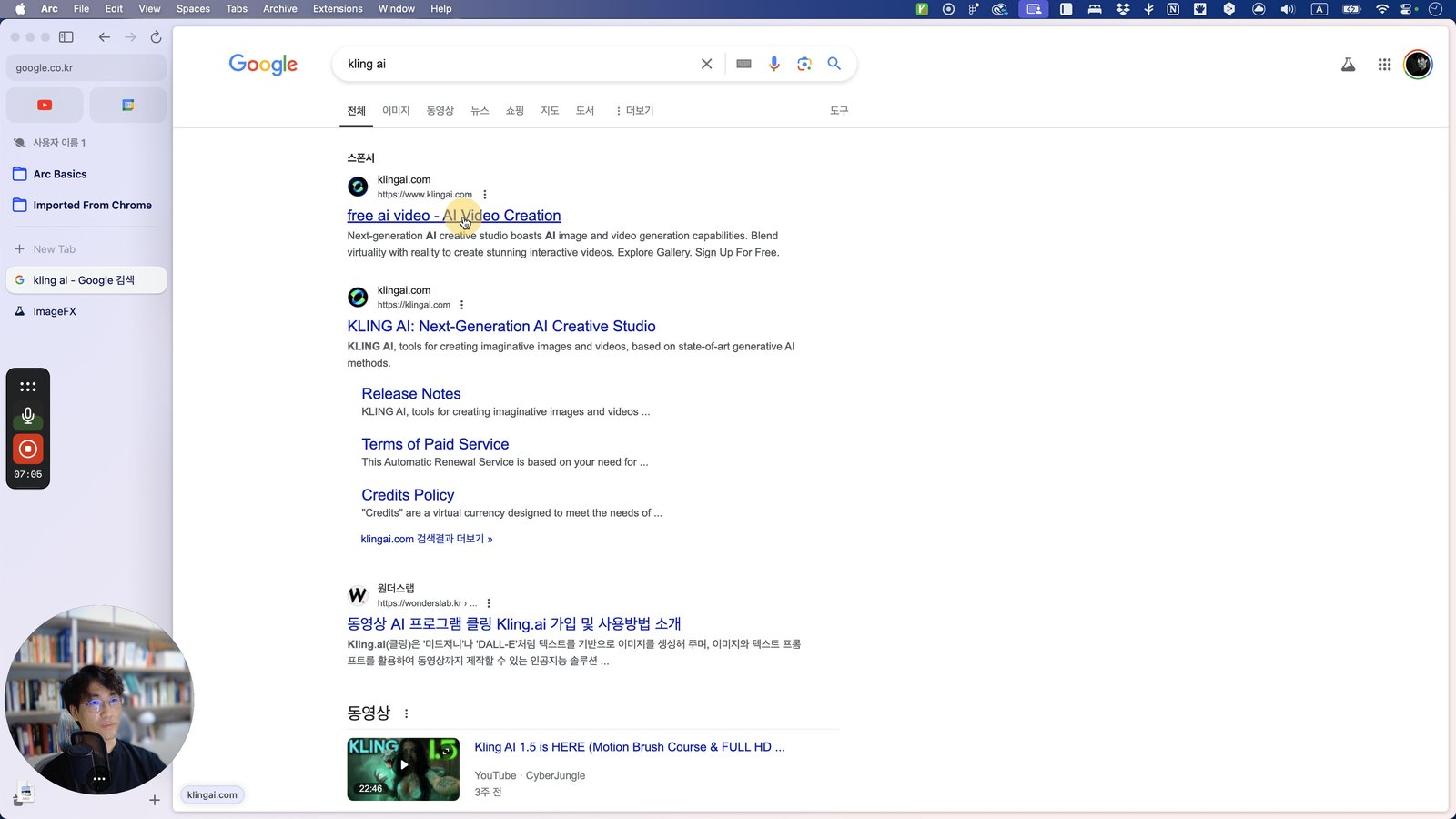Stop recording with the red record button
This screenshot has width=1456, height=819.
28,449
